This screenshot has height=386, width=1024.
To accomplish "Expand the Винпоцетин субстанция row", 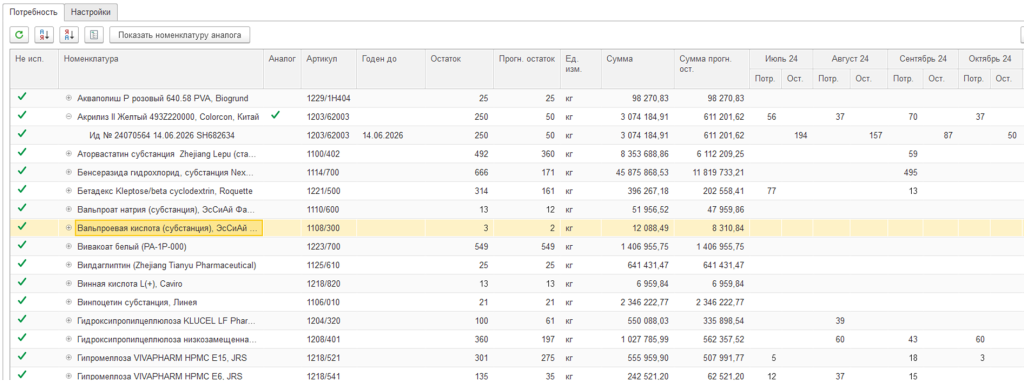I will [x=69, y=302].
